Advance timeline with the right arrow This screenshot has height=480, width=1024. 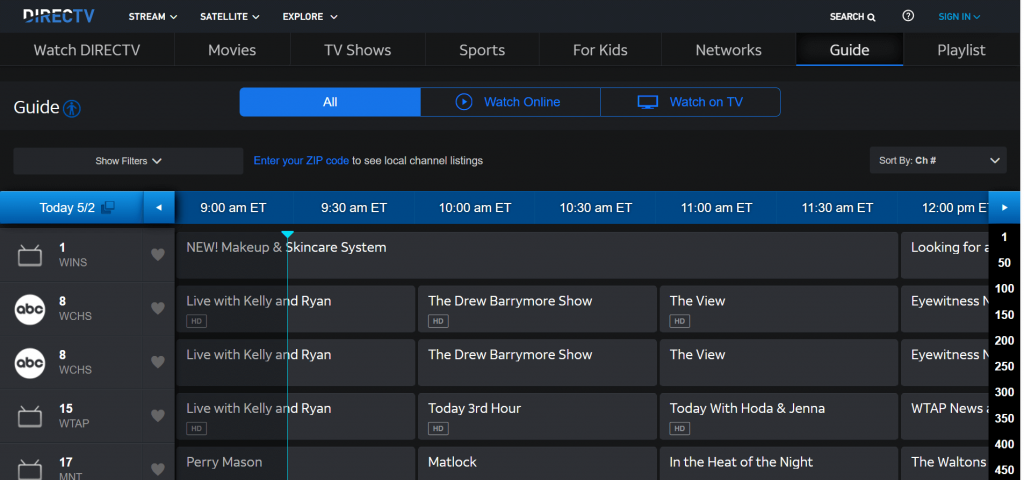1004,208
